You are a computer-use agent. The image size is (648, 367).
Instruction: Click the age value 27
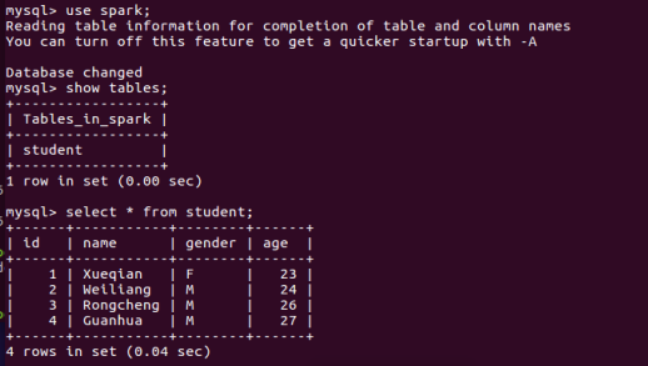[288, 321]
